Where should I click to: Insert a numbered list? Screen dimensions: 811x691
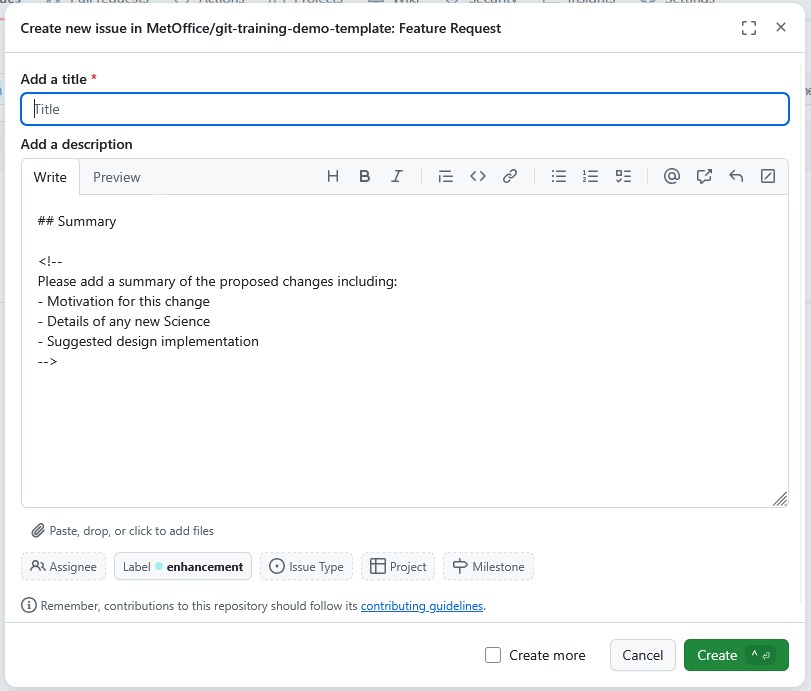[591, 176]
